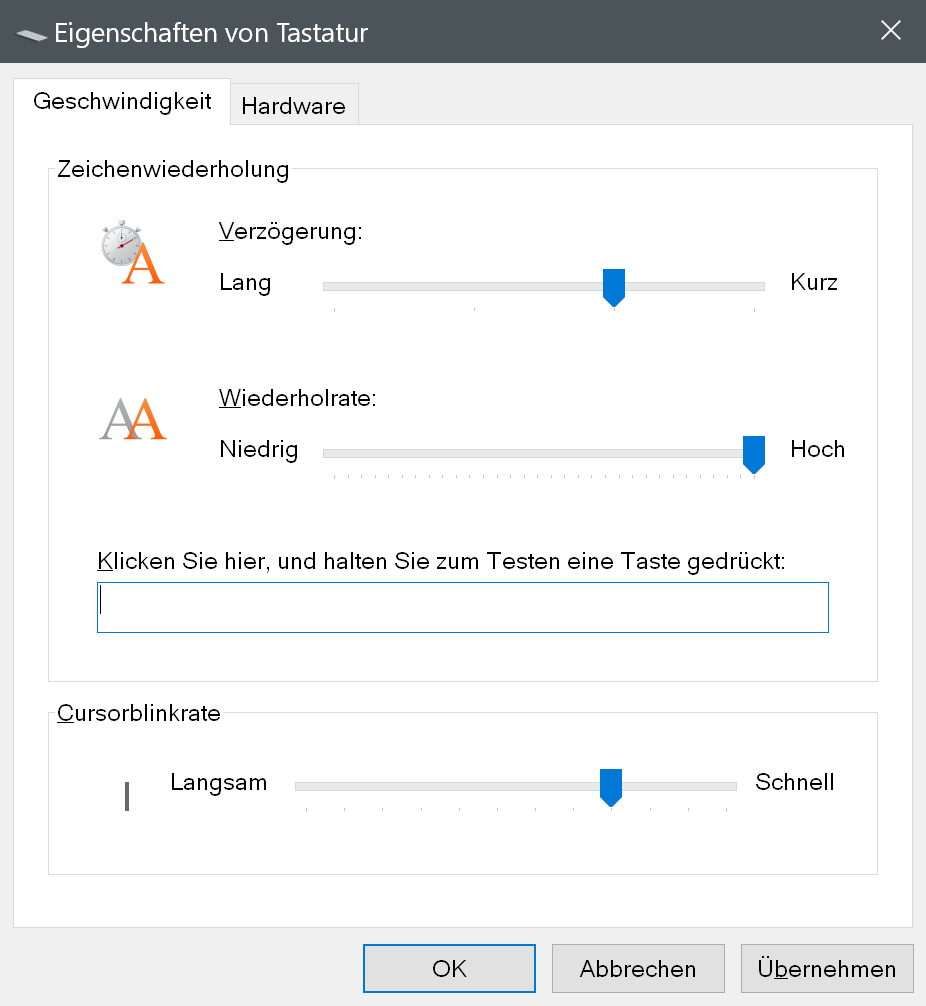Click the stopwatch delay icon

(x=131, y=253)
